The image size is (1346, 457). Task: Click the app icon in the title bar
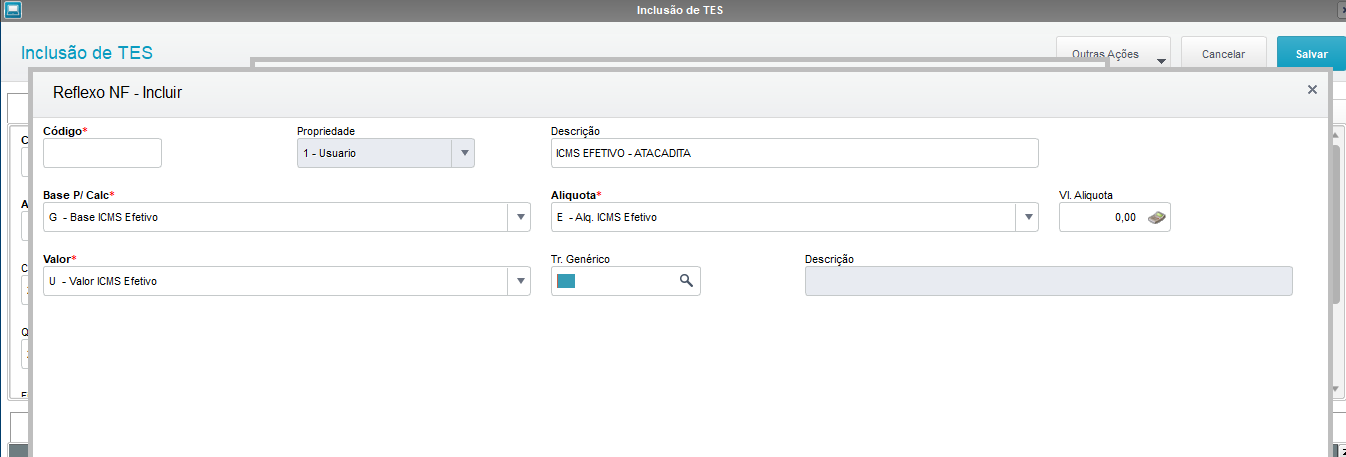point(13,10)
